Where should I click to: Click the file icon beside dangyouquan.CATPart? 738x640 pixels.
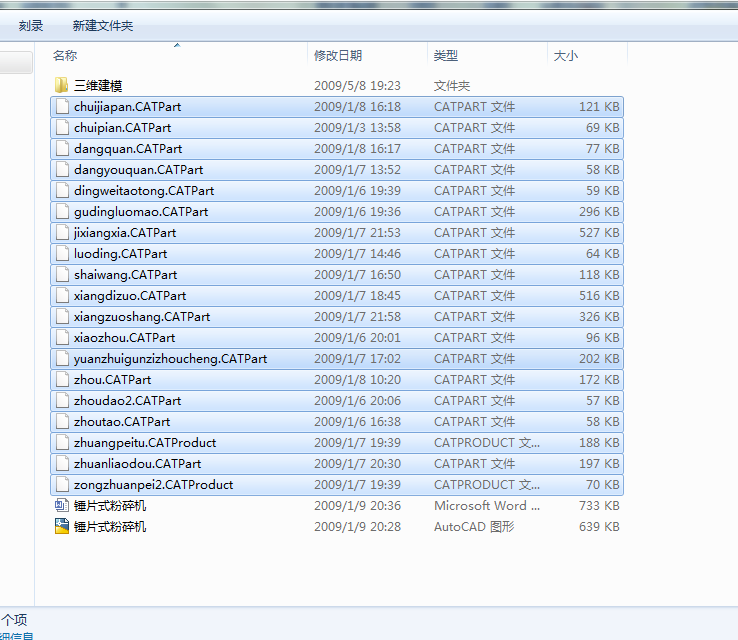tap(62, 169)
